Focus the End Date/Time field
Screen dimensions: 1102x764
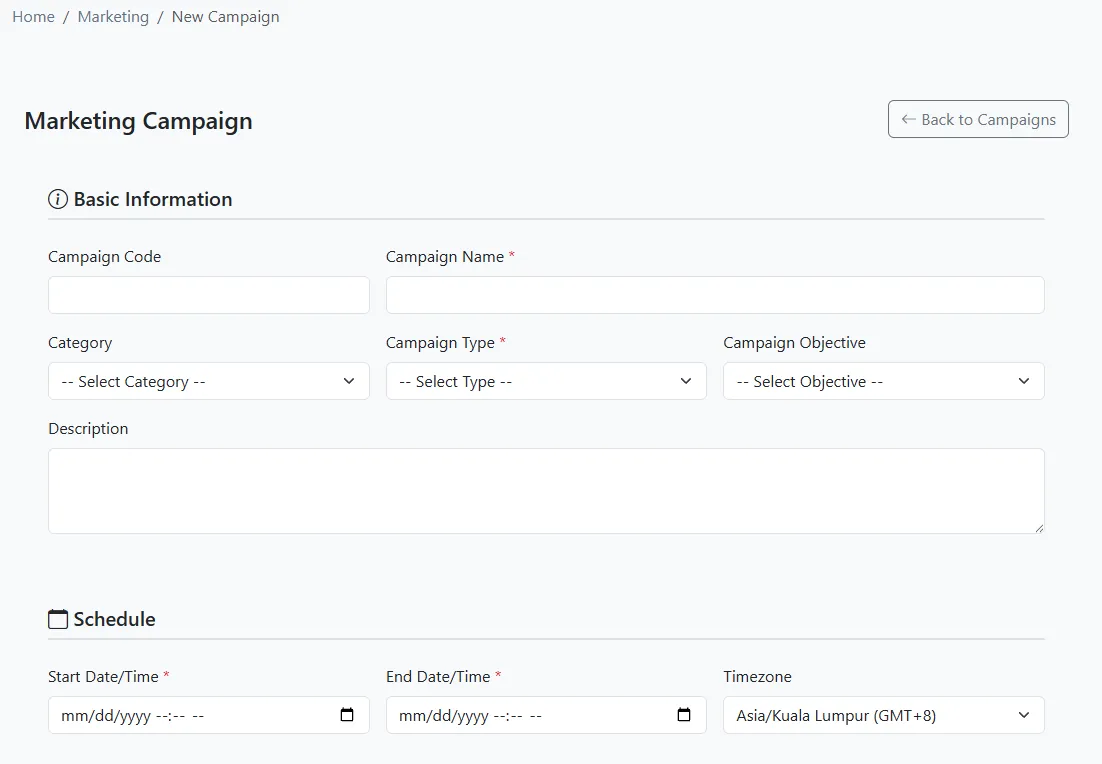tap(546, 715)
